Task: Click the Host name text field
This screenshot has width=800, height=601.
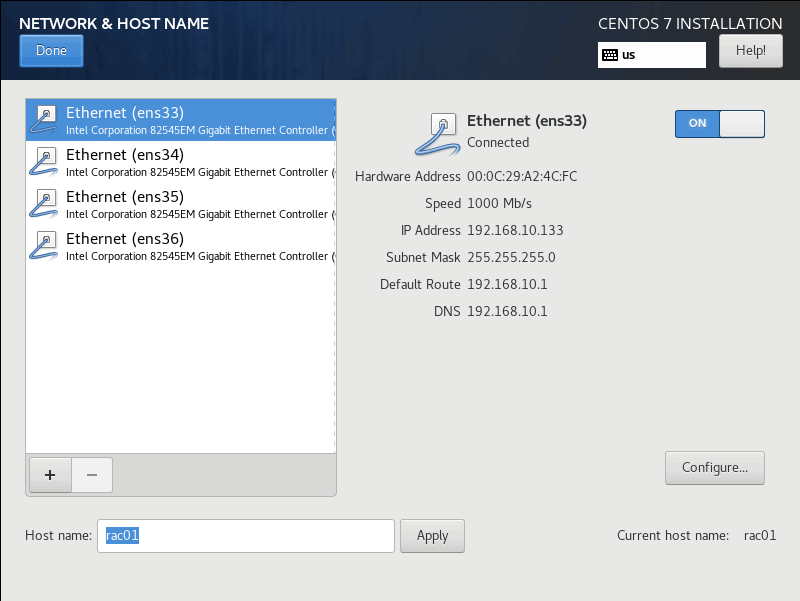Action: click(x=245, y=536)
